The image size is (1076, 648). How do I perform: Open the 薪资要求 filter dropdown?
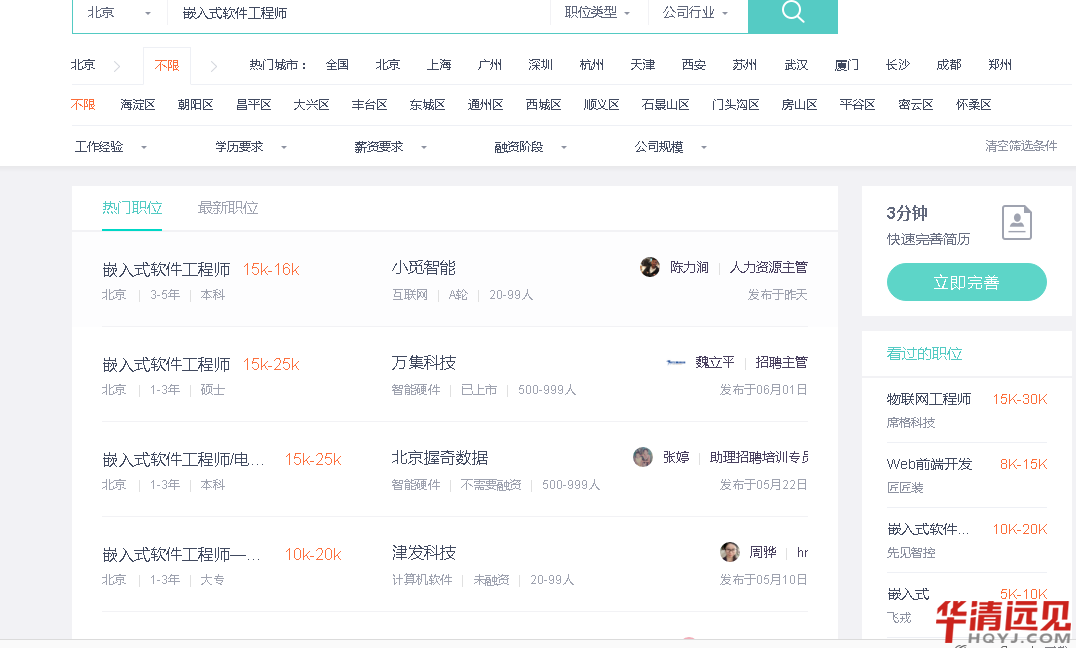point(390,147)
